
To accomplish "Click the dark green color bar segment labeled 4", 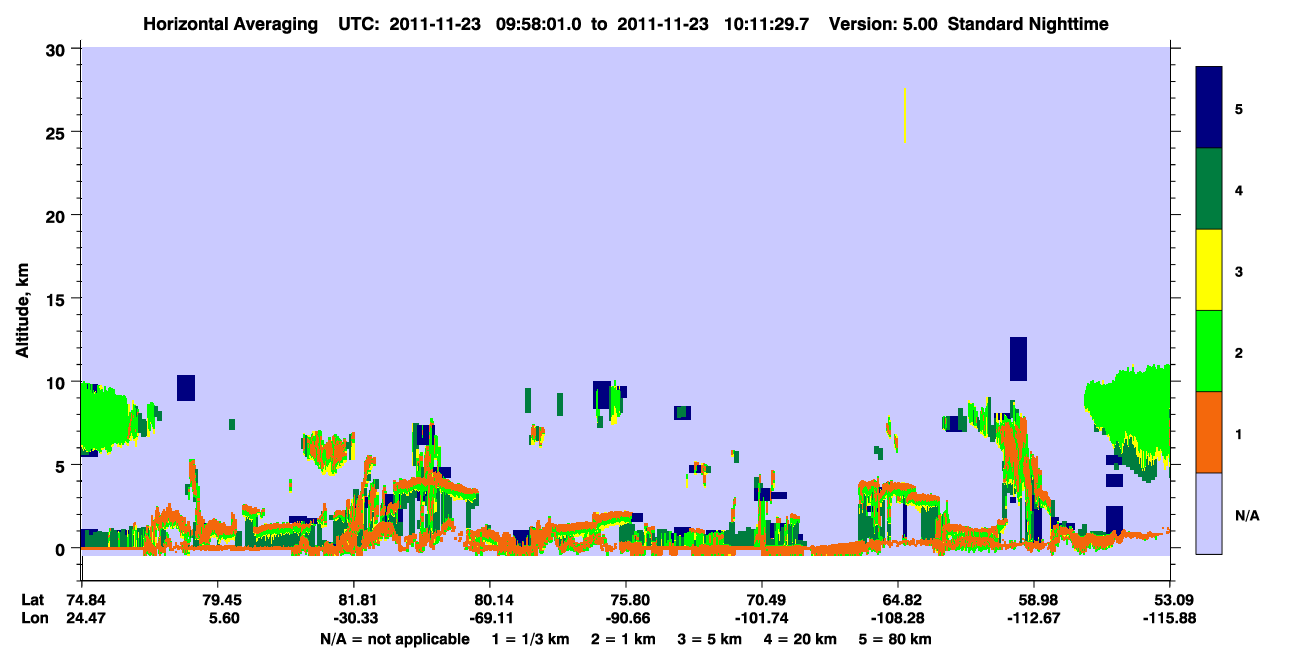I will [x=1209, y=189].
